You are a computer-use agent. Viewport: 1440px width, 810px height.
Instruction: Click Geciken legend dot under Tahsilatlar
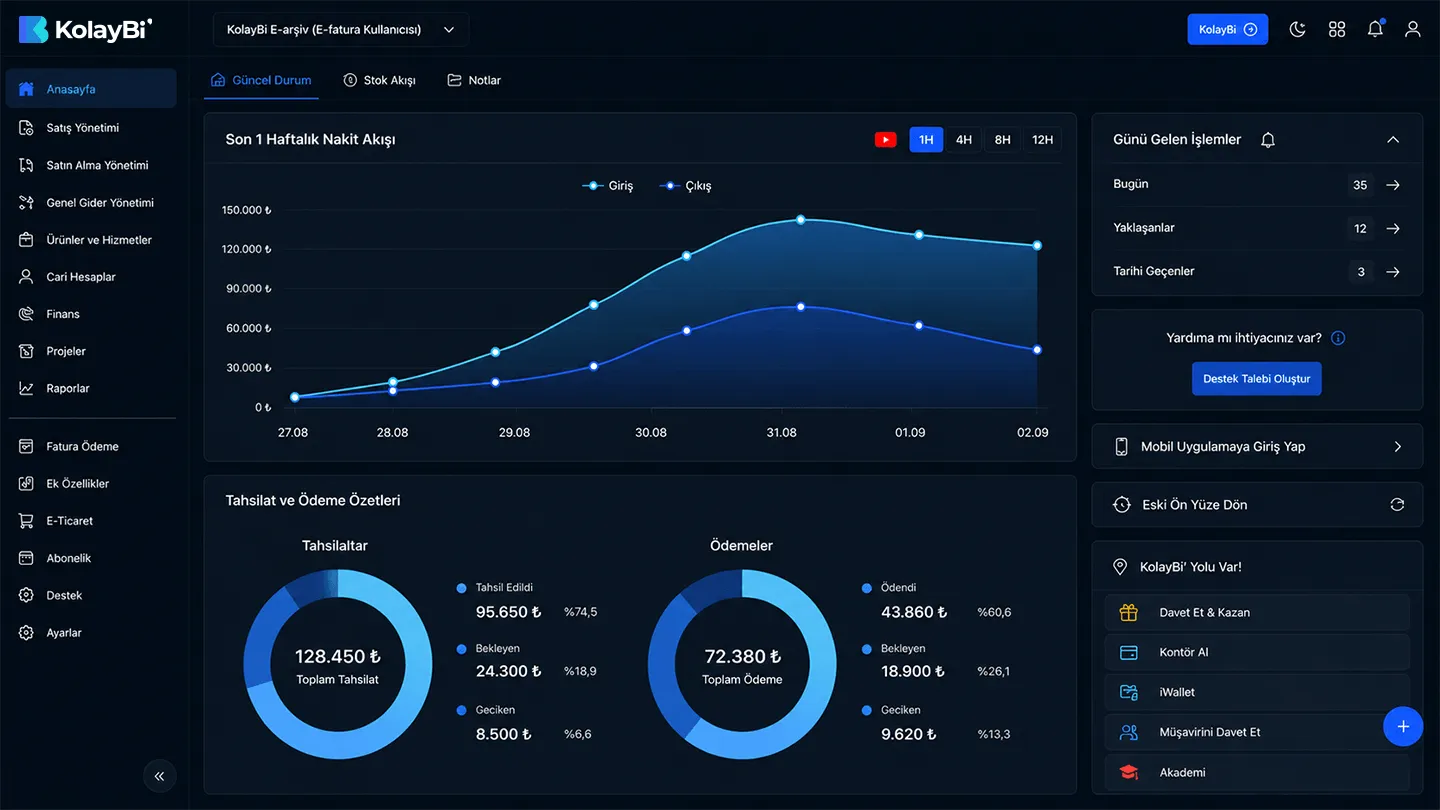(x=461, y=710)
